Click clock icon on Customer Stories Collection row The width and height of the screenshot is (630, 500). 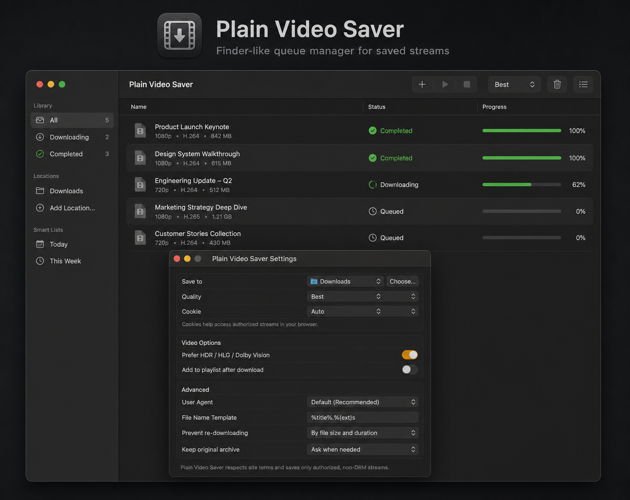(x=372, y=238)
